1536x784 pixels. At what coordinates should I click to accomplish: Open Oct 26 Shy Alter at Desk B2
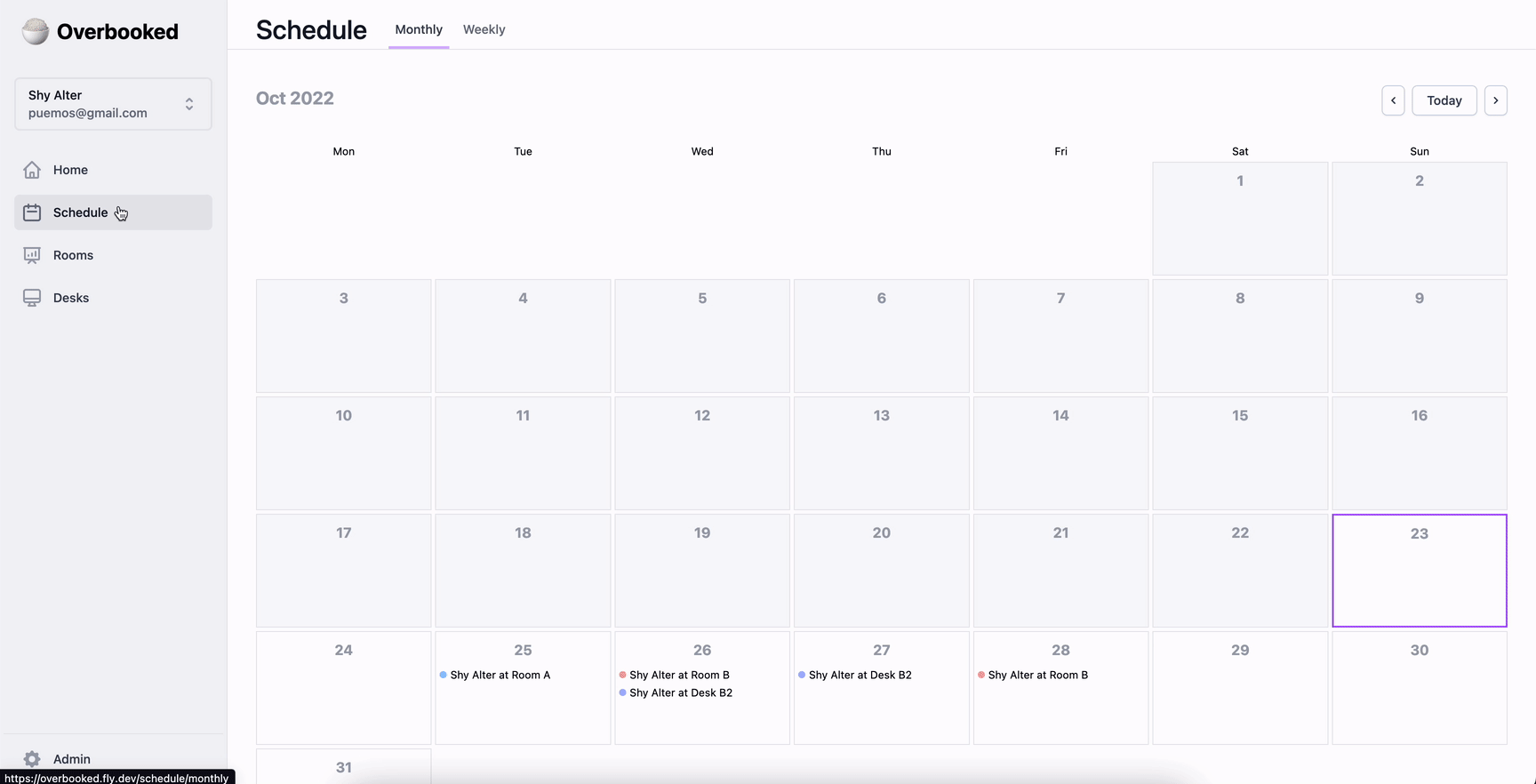point(676,693)
